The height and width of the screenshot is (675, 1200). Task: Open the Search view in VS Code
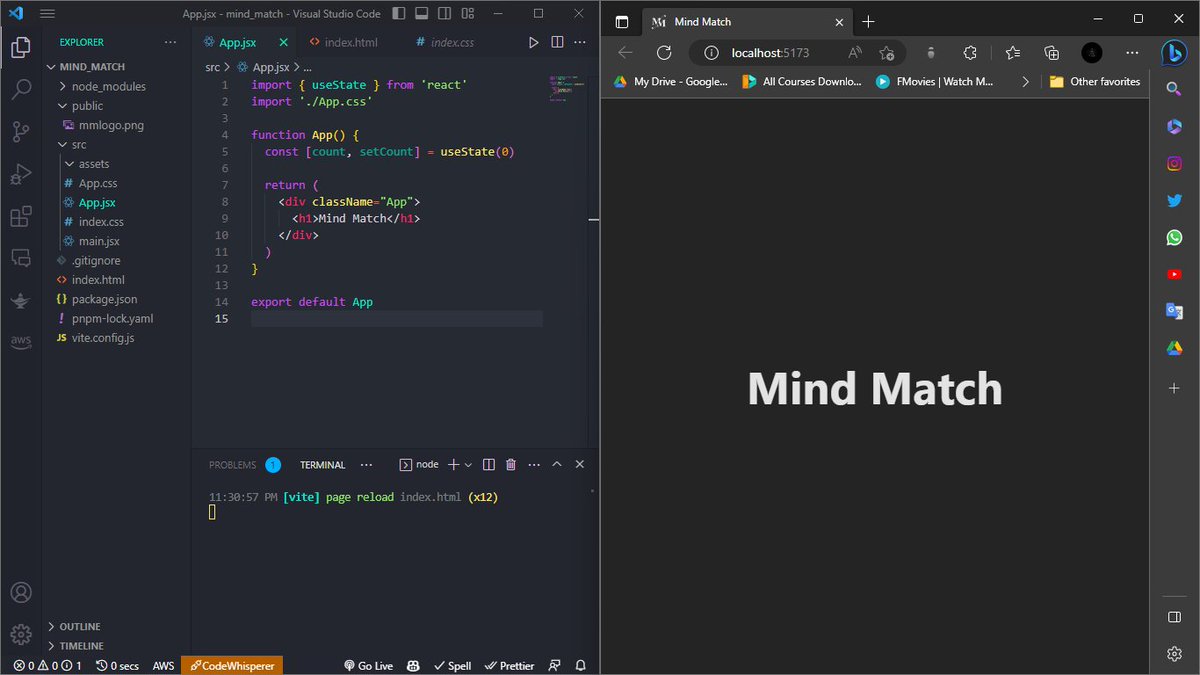click(20, 90)
